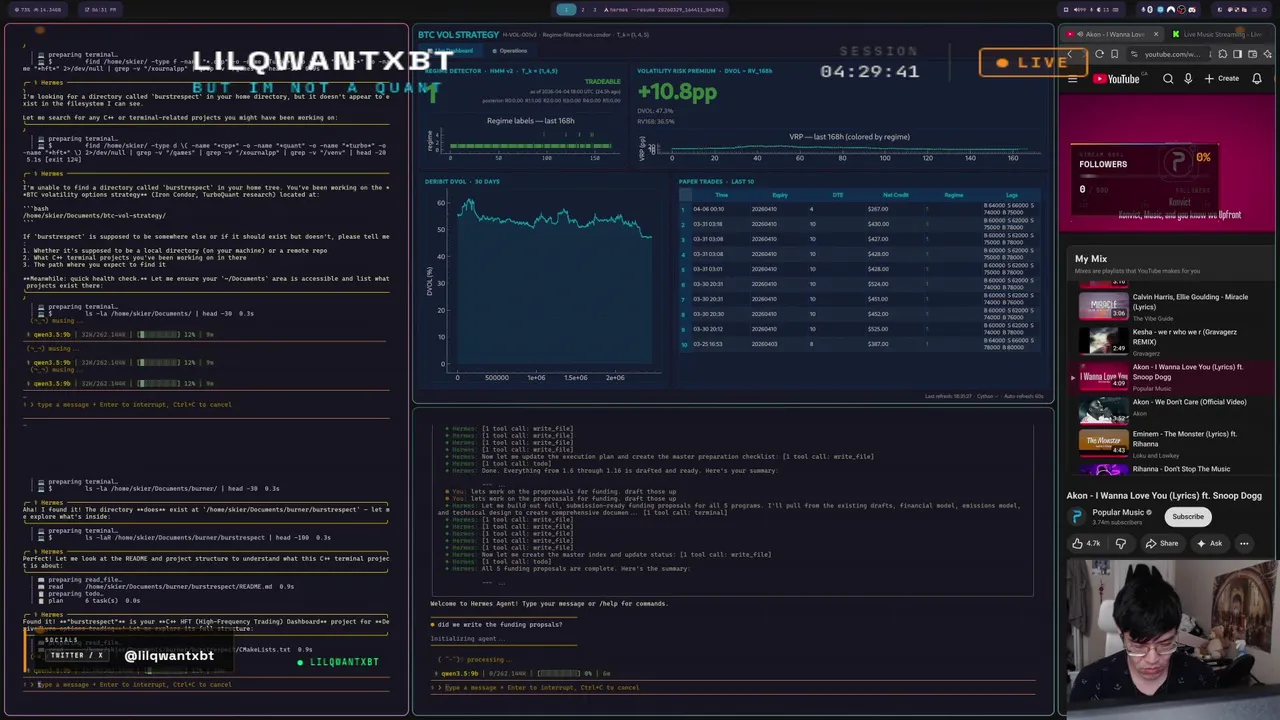Screen dimensions: 1280x720
Task: Bookmark the page in browser toolbar
Action: pyautogui.click(x=1114, y=54)
